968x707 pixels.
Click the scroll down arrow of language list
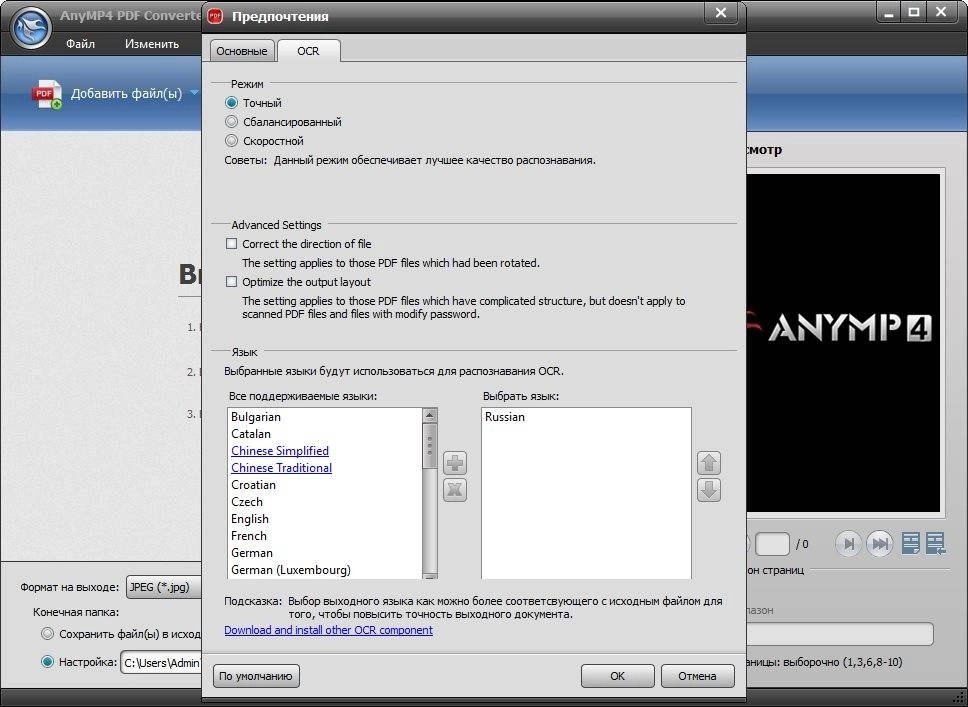(430, 576)
